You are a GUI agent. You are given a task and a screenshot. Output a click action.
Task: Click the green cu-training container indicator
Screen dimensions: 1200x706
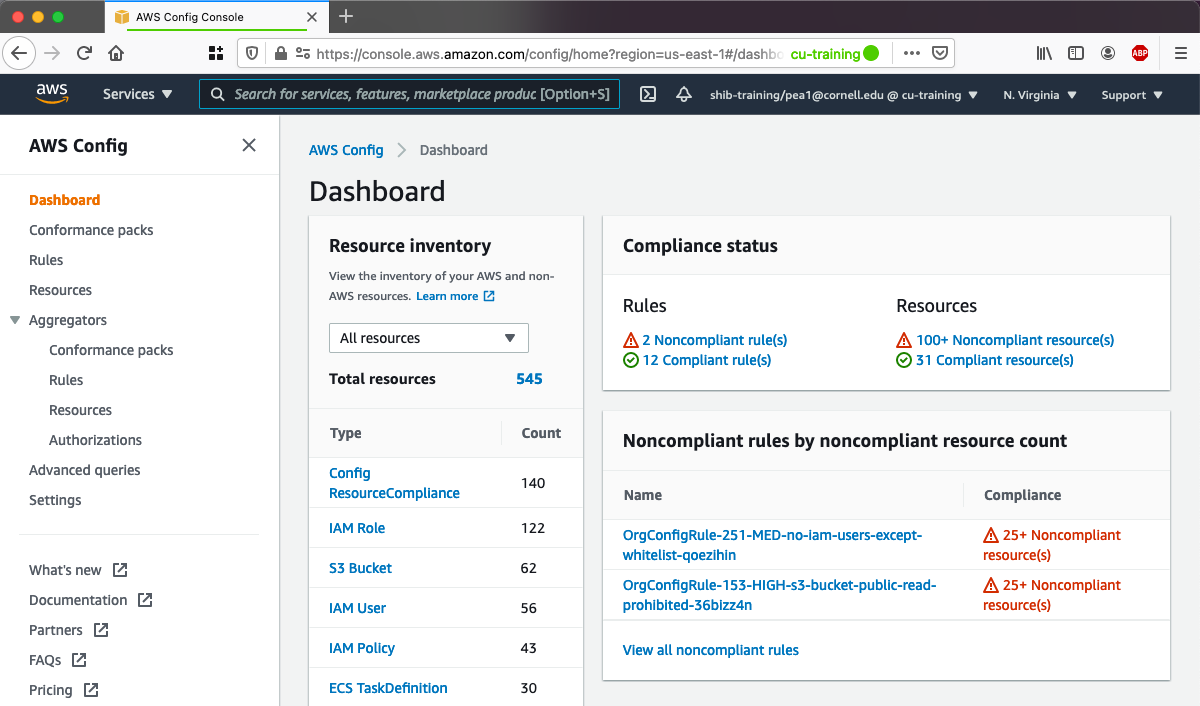click(834, 54)
